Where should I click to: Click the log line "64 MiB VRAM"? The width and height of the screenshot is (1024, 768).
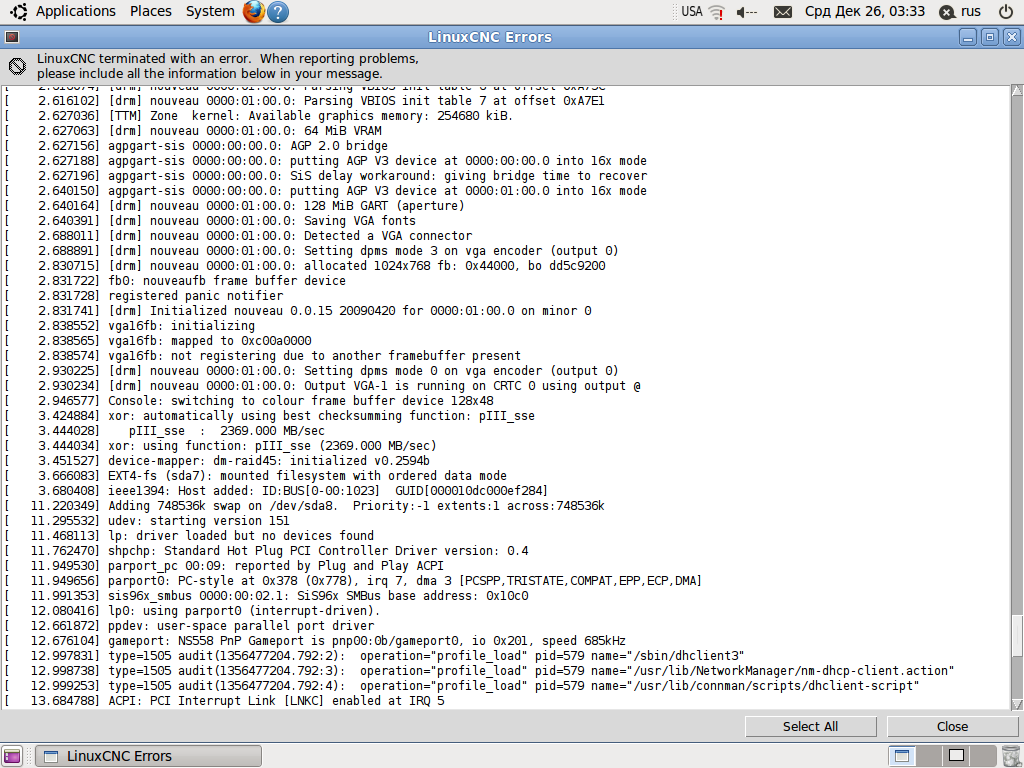[193, 131]
